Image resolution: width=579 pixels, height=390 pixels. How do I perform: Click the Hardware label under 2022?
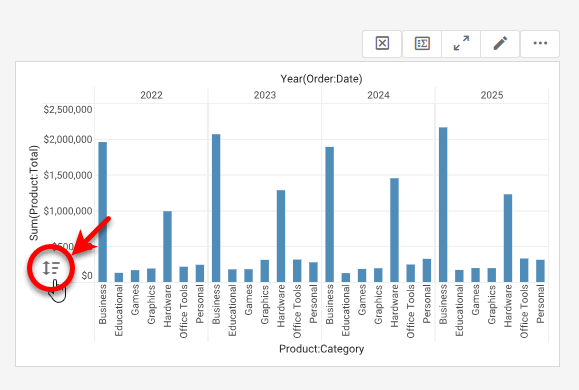167,305
